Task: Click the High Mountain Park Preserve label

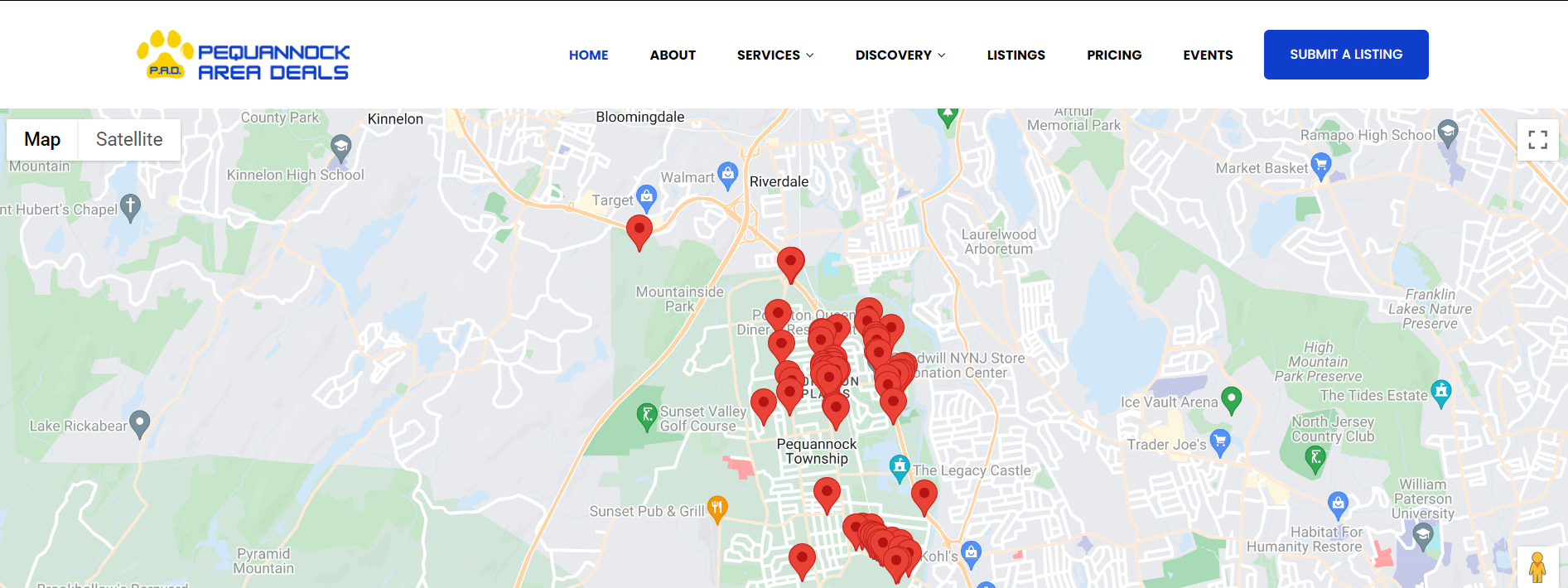Action: 1318,362
